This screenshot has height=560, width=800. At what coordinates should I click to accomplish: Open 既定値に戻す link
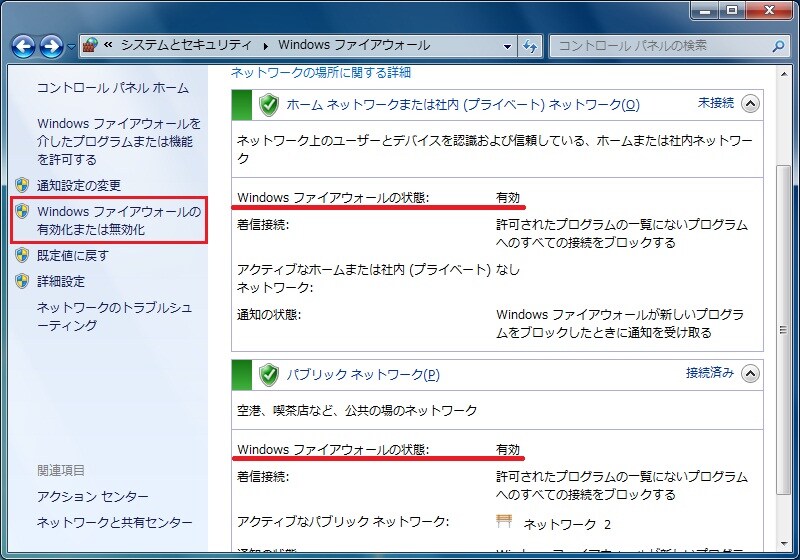pyautogui.click(x=72, y=256)
